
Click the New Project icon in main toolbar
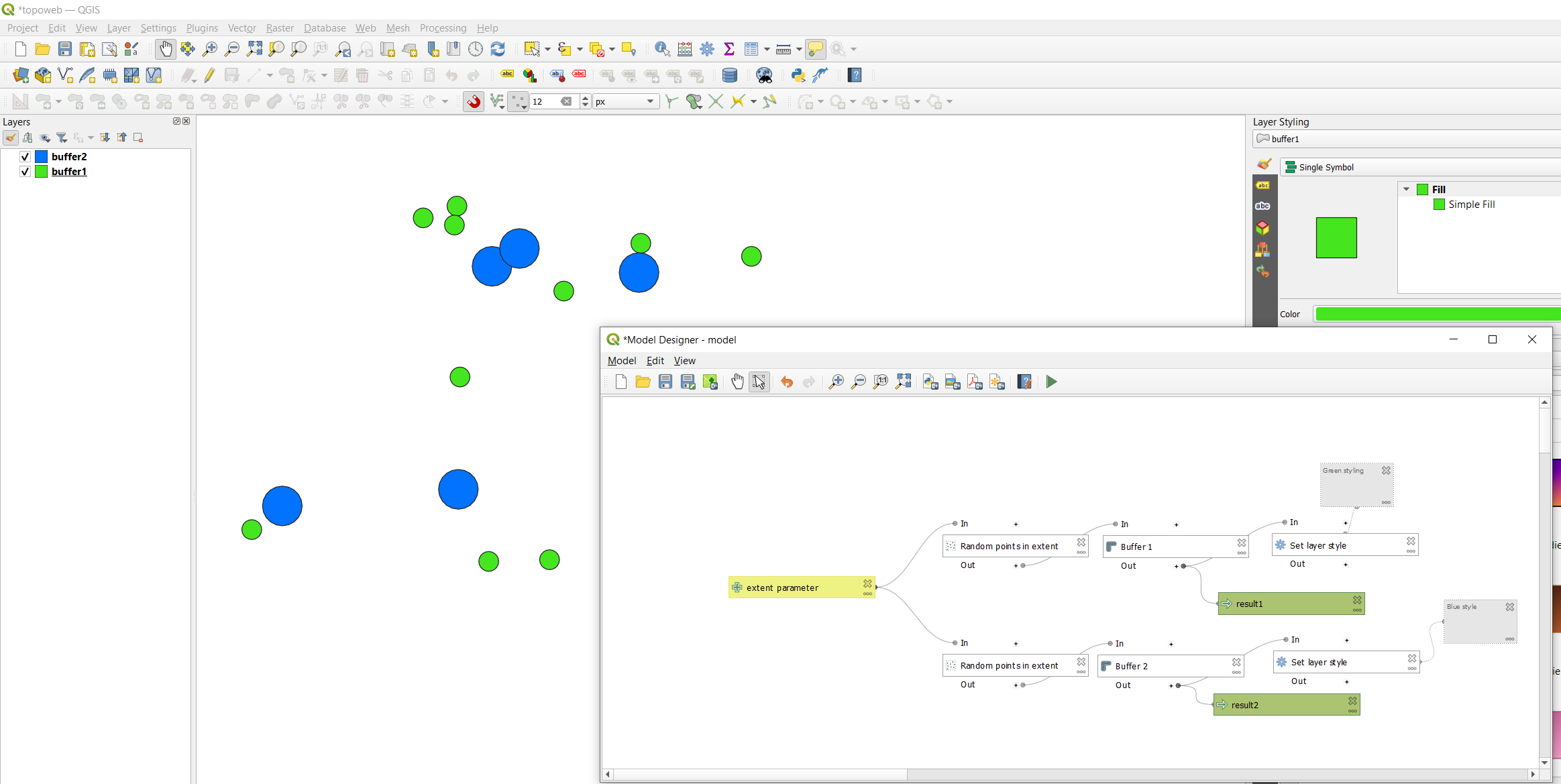(x=20, y=49)
